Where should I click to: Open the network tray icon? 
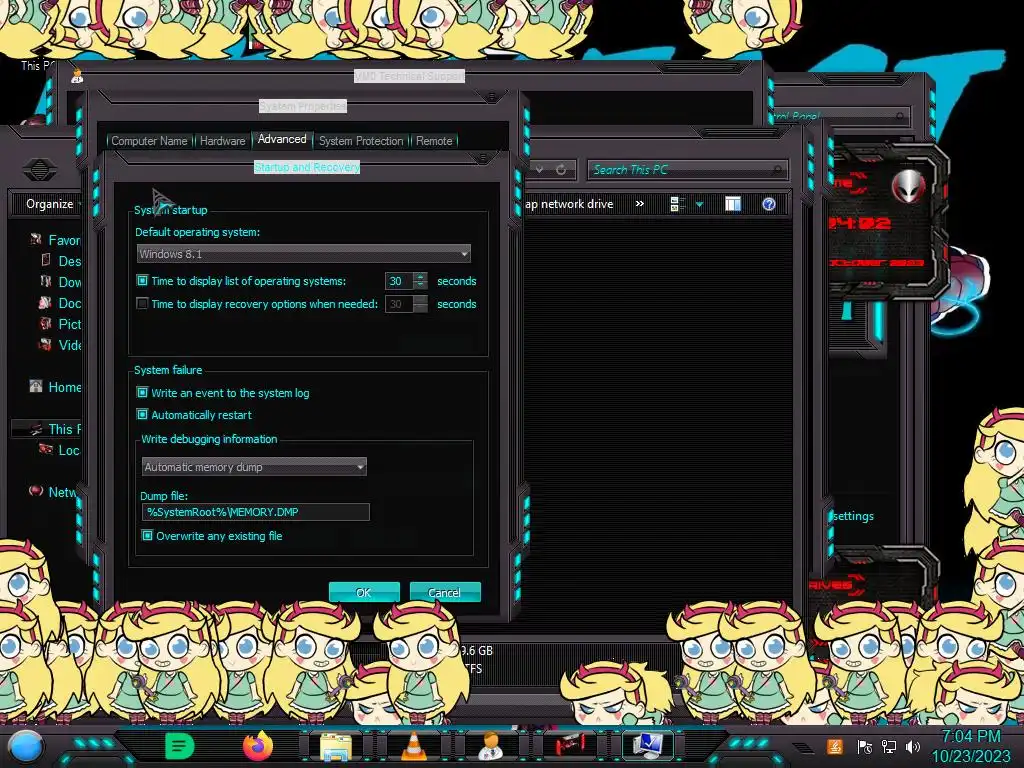coord(888,747)
